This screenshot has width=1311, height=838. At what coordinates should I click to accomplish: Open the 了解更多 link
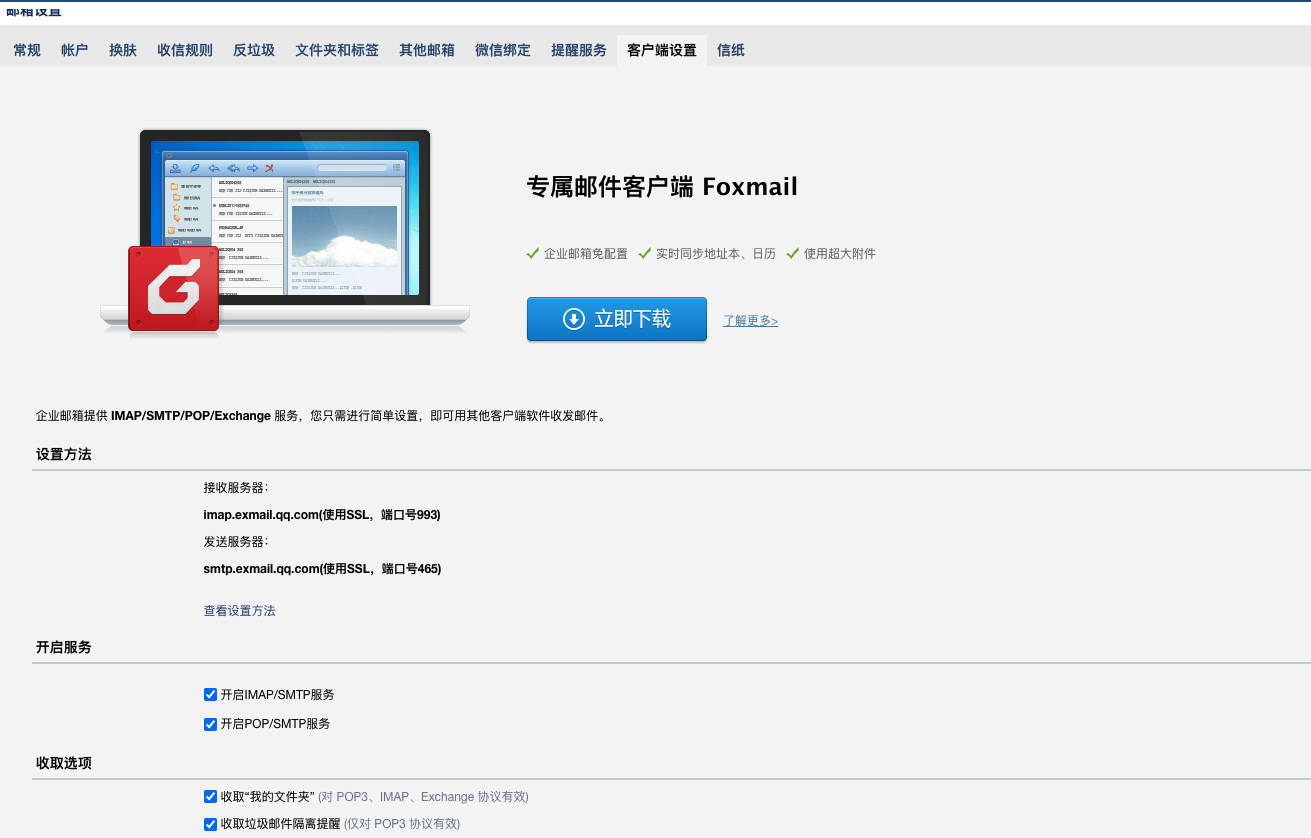751,321
